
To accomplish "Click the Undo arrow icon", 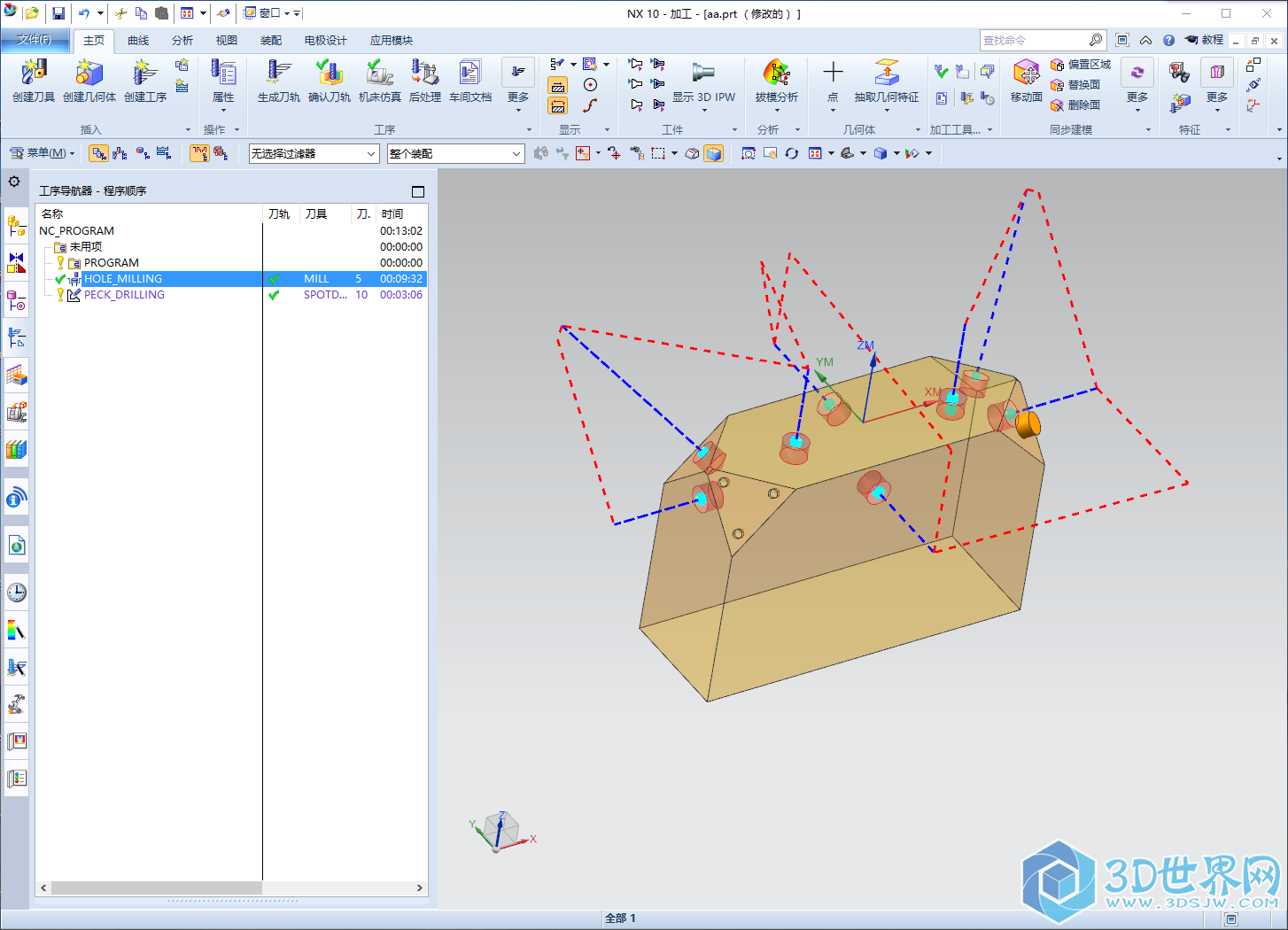I will tap(84, 13).
